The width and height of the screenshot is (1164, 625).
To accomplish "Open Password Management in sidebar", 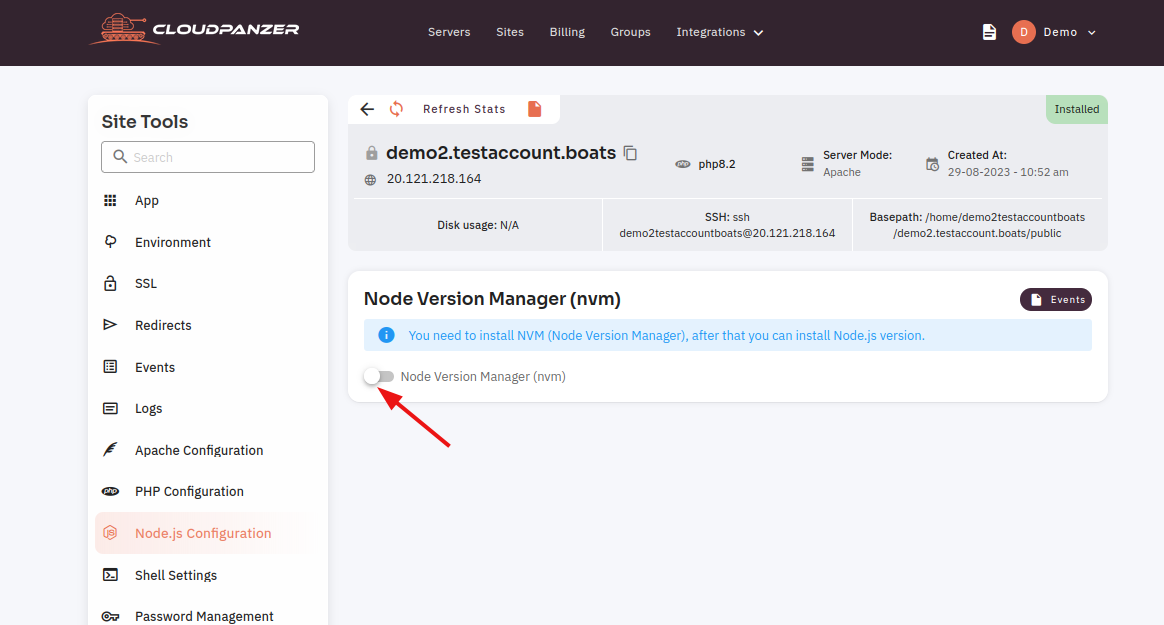I will [x=205, y=617].
